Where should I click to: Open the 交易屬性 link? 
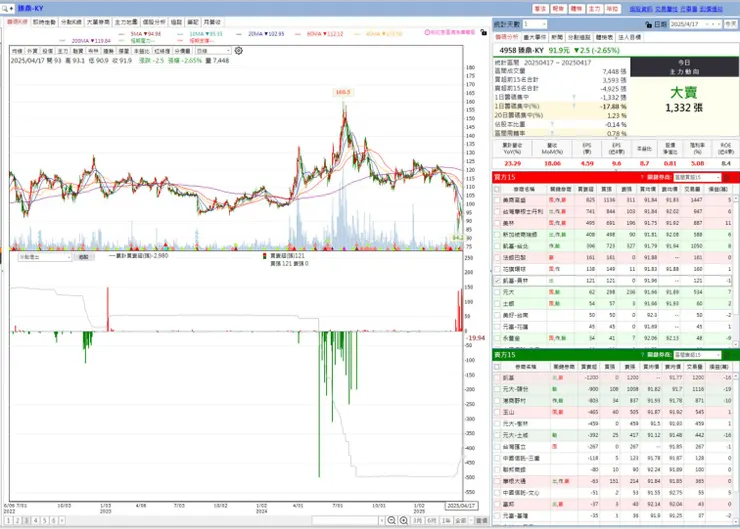tap(666, 9)
